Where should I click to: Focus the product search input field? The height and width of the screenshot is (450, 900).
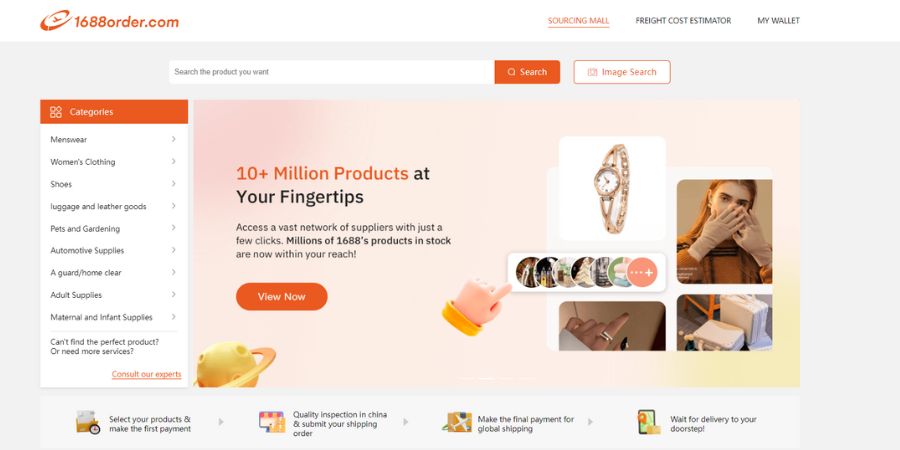pos(332,72)
